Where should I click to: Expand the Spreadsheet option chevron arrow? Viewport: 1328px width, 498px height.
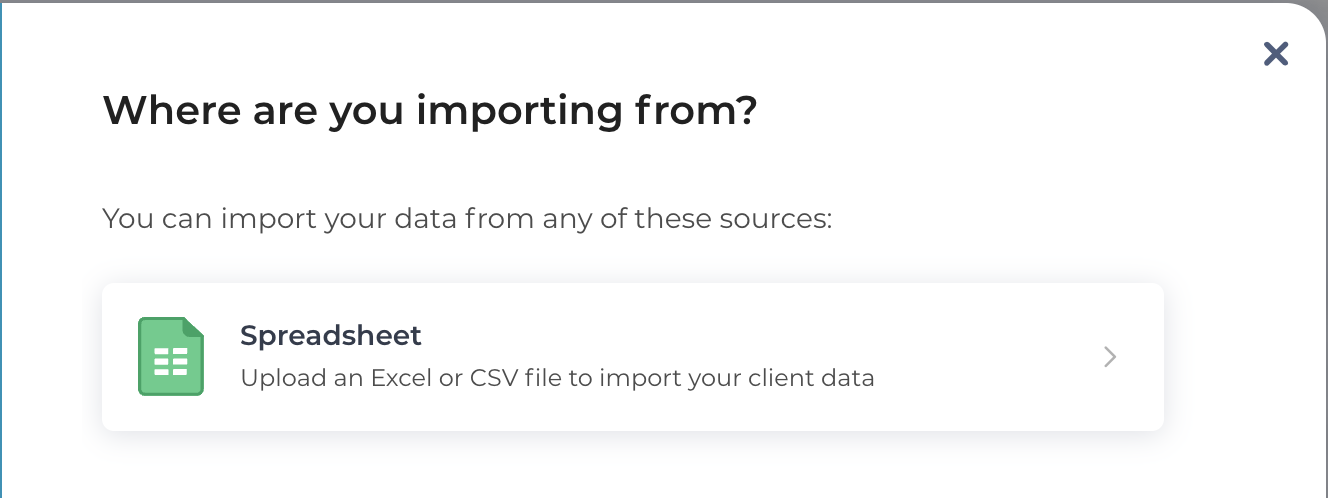pos(1110,357)
